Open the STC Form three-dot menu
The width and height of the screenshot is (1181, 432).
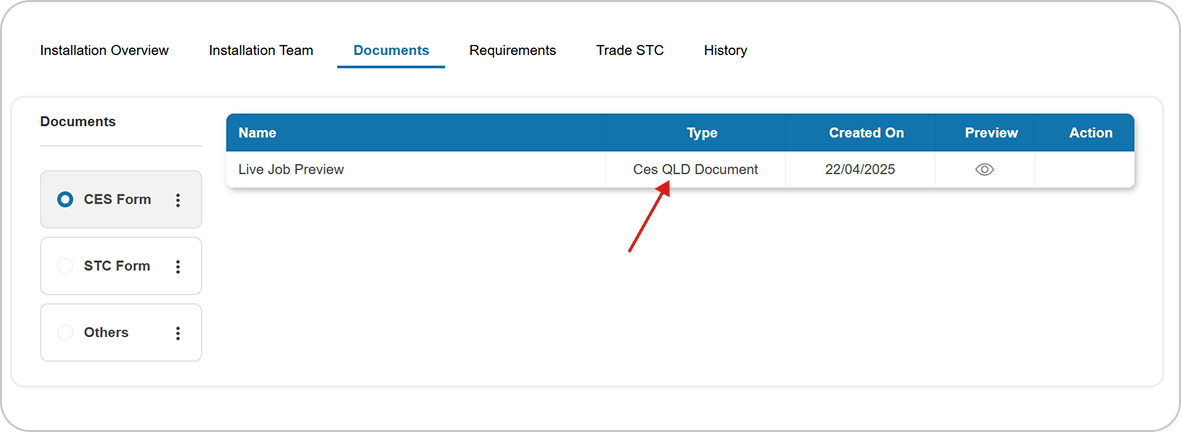(179, 266)
